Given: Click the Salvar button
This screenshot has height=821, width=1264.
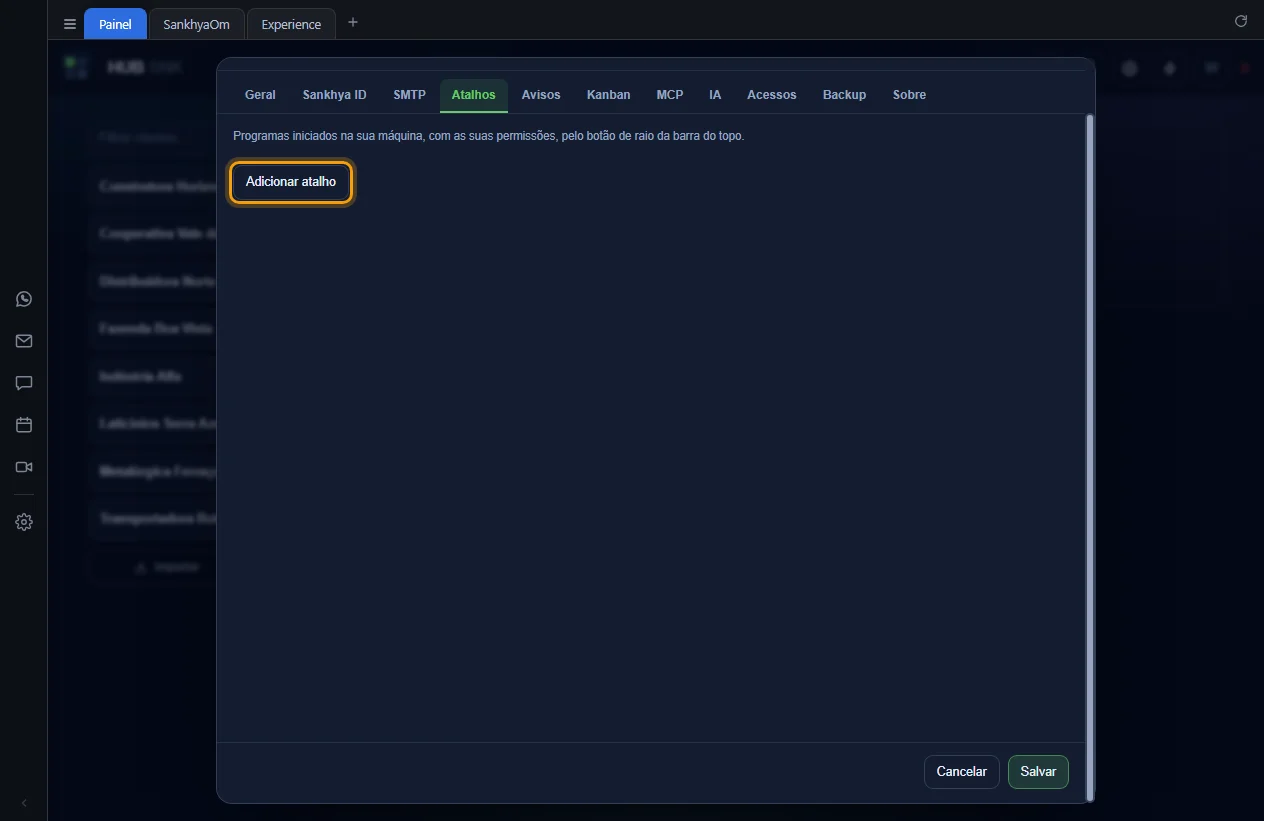Looking at the screenshot, I should point(1038,772).
